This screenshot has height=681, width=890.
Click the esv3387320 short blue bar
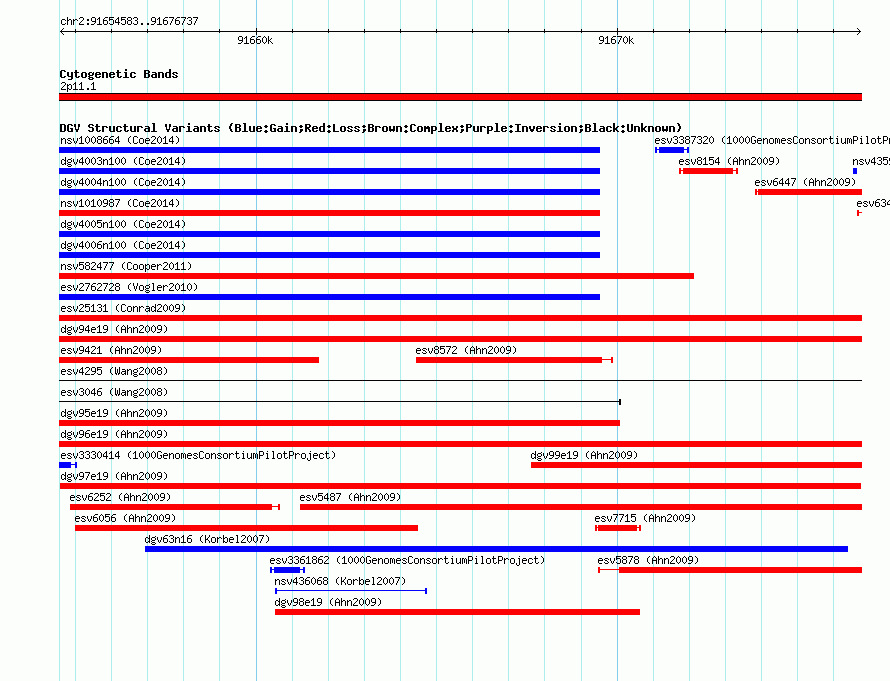tap(672, 150)
